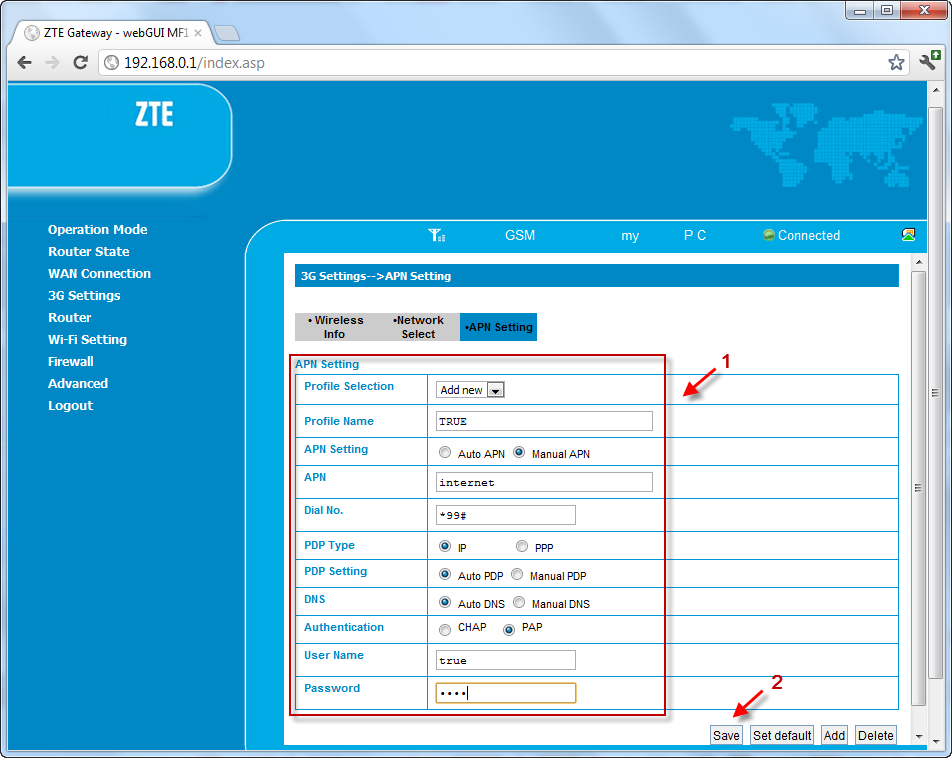This screenshot has width=952, height=758.
Task: Click the ZTE logo
Action: coord(154,114)
